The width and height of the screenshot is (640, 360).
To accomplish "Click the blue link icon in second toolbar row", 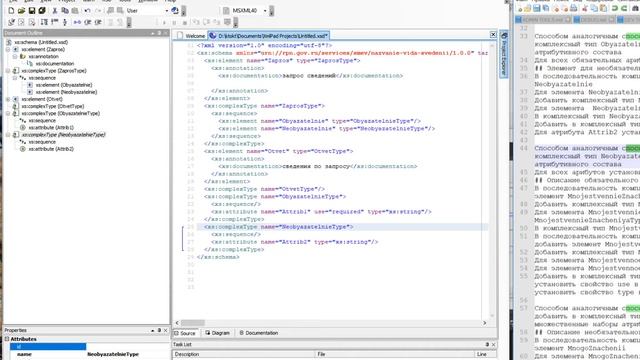I will coord(77,22).
